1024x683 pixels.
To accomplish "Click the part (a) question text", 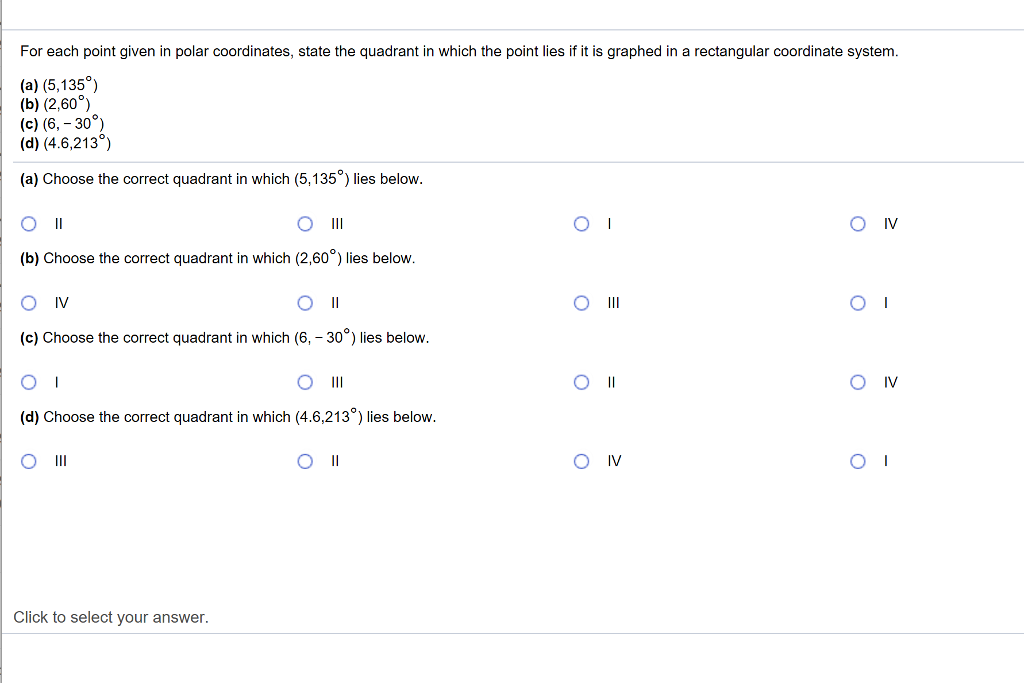I will pos(219,179).
